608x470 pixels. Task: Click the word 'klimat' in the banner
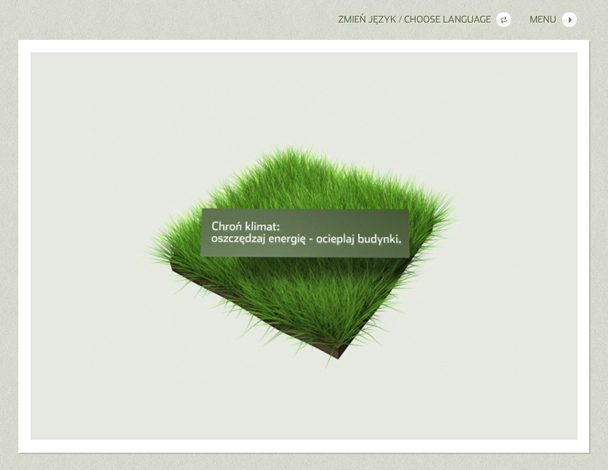(x=258, y=226)
